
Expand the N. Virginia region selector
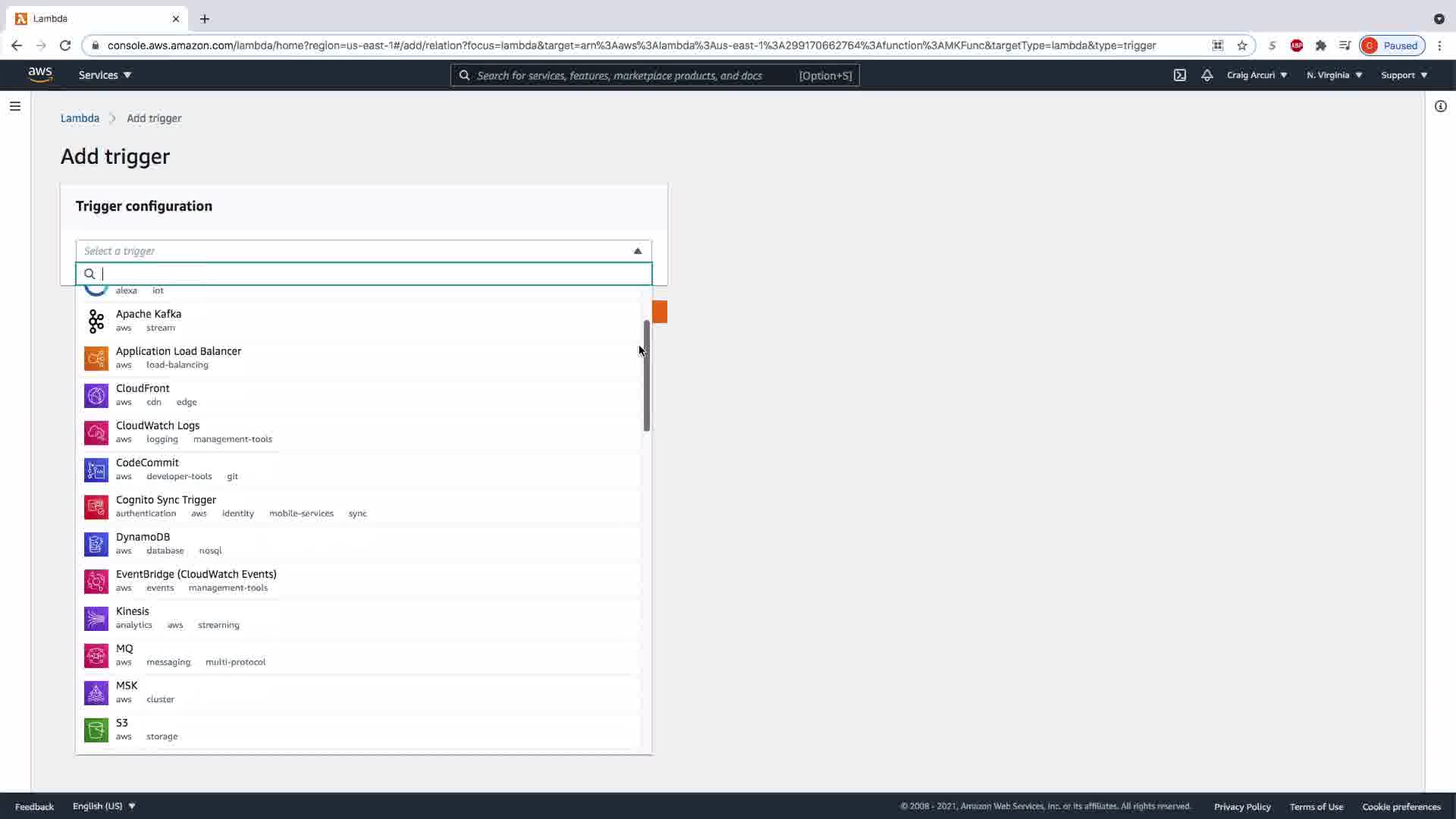1334,75
